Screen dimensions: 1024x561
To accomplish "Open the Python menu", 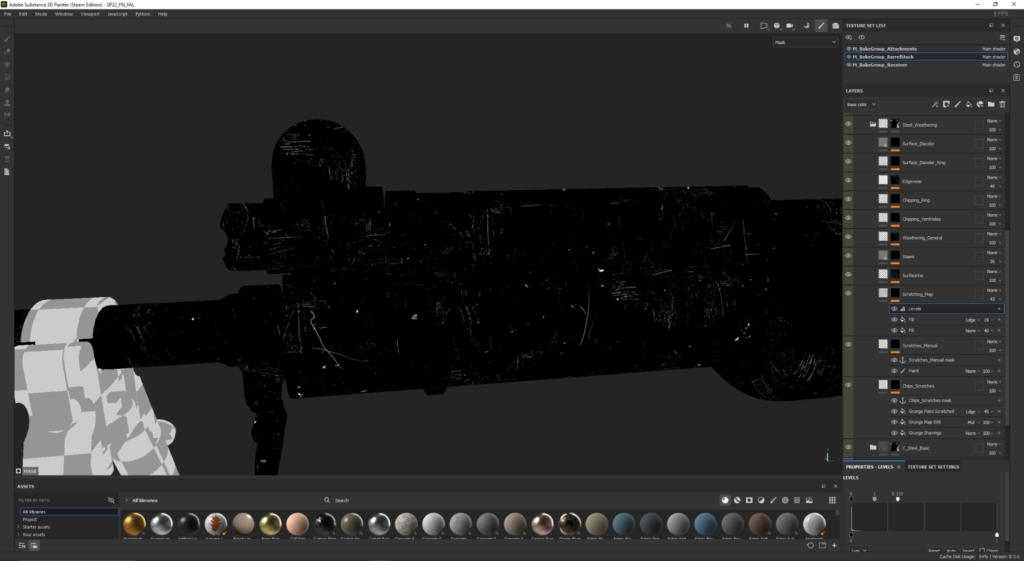I will 142,14.
